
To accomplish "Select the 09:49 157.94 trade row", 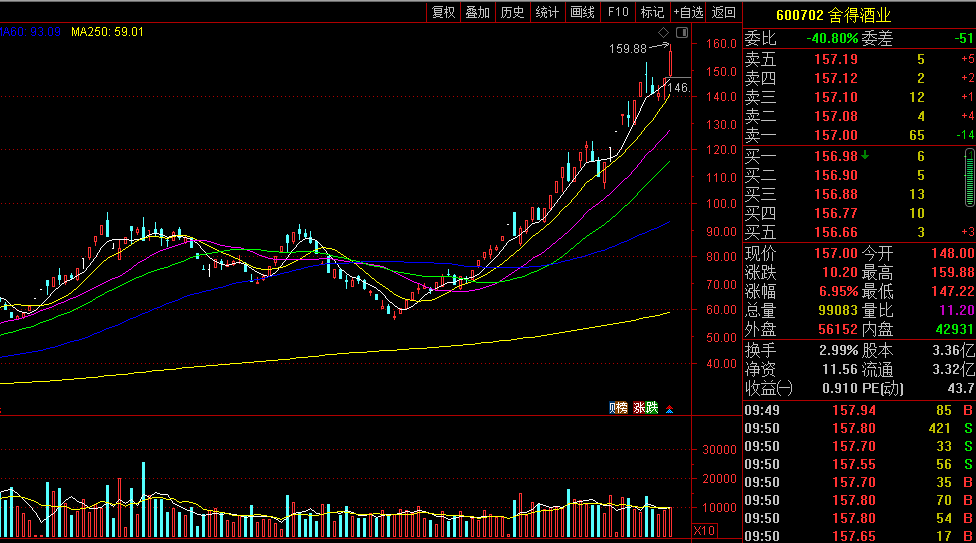I will 859,410.
